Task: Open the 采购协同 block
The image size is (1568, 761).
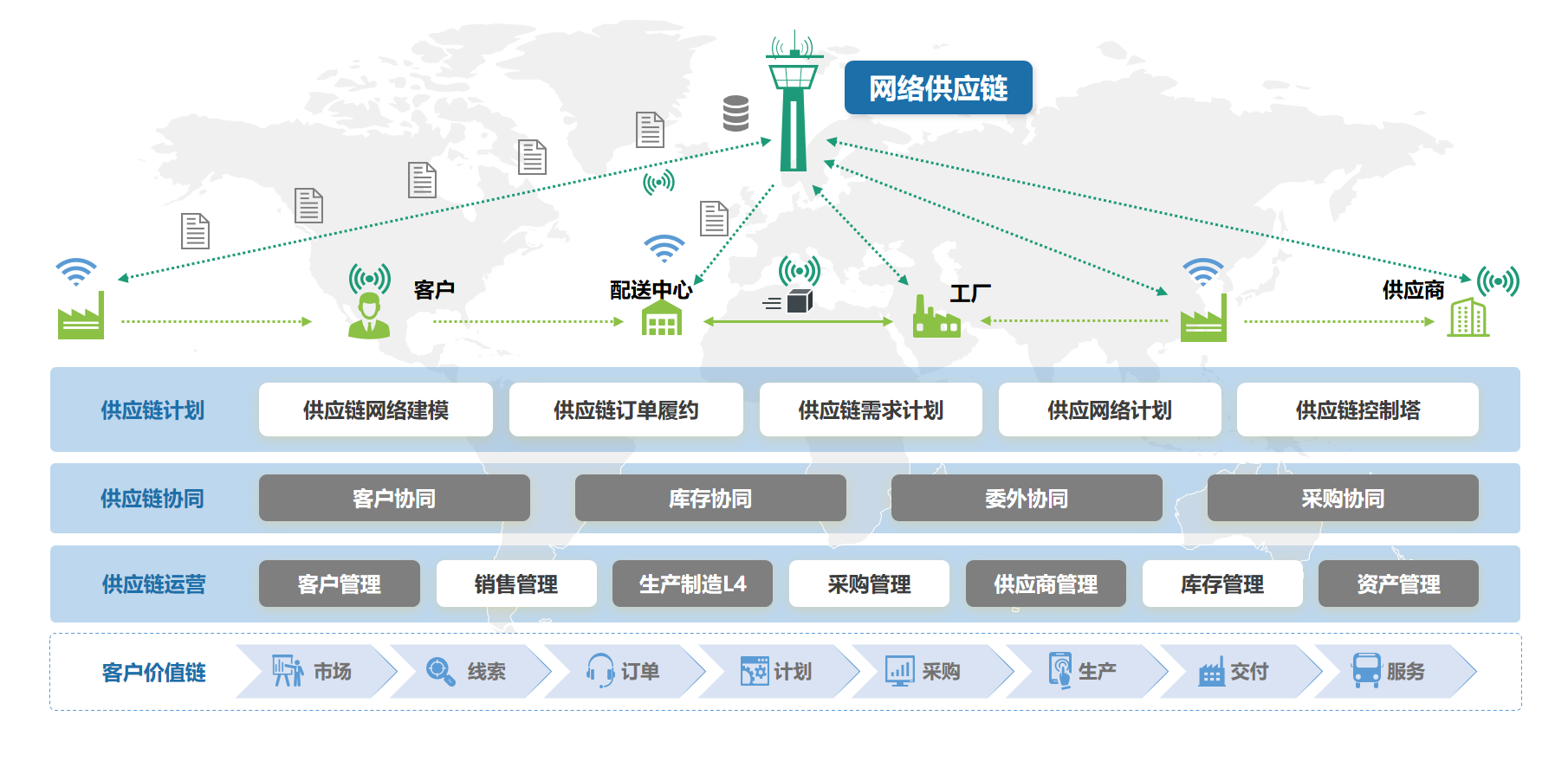Action: pyautogui.click(x=1342, y=499)
